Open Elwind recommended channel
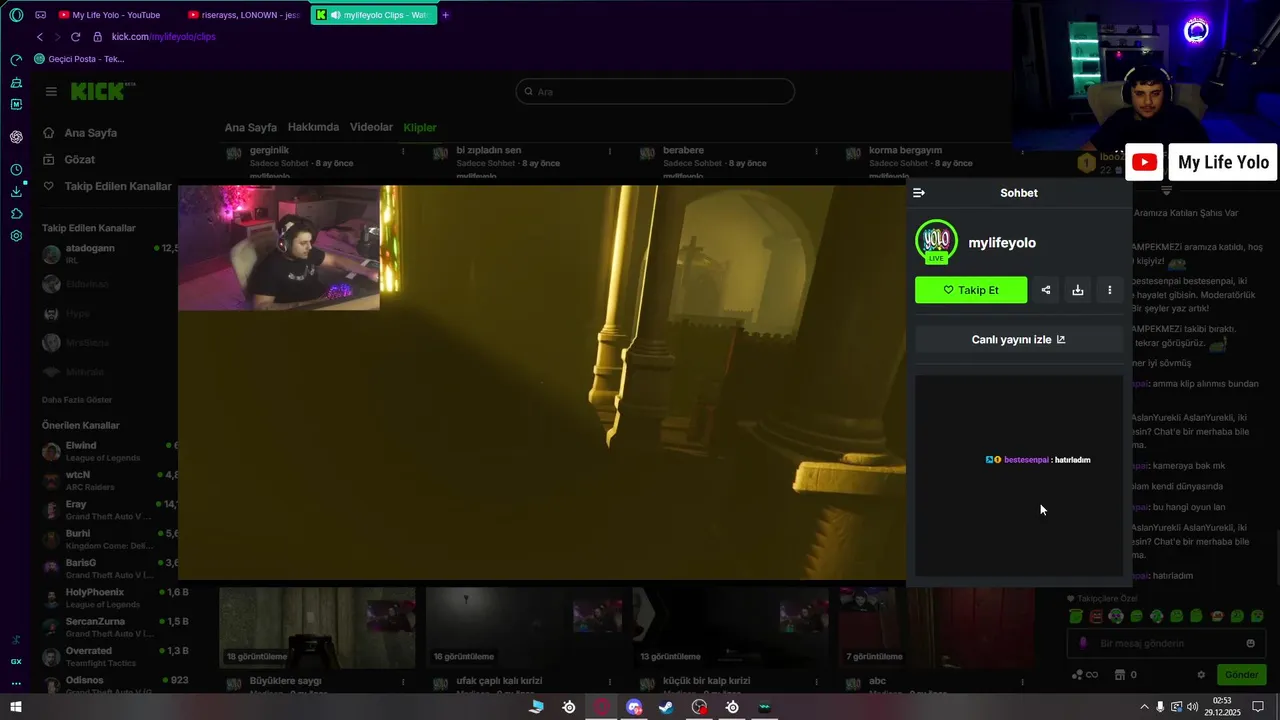The height and width of the screenshot is (720, 1280). [110, 451]
